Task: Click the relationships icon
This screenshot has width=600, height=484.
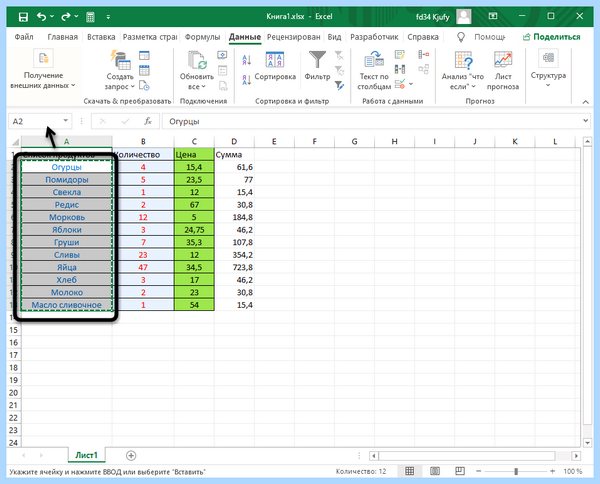Action: coord(423,69)
